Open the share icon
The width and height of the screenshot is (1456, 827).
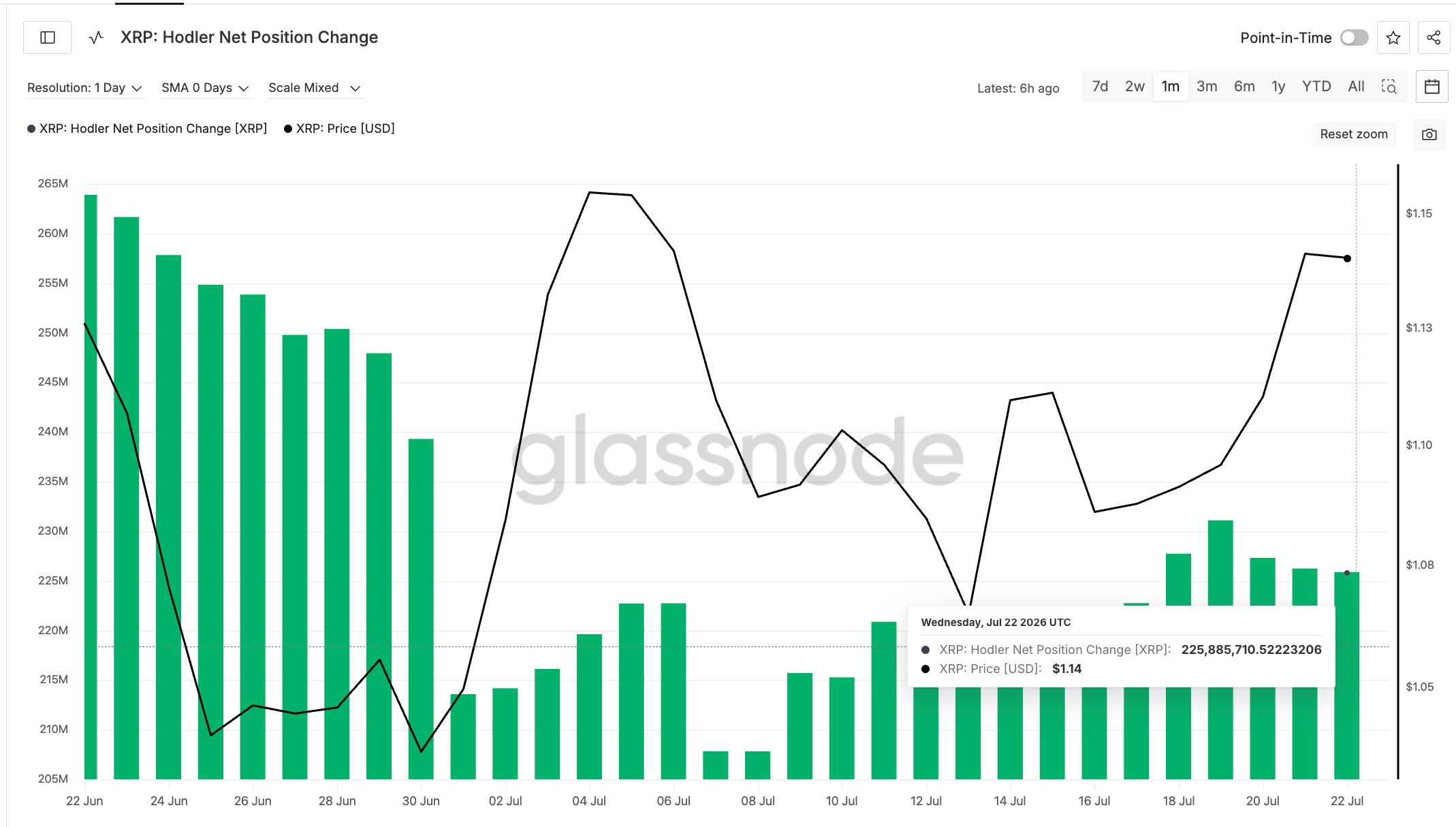point(1434,37)
